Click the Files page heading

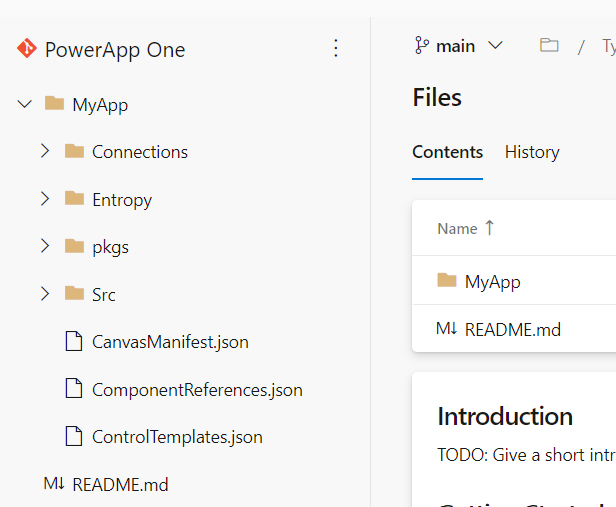tap(437, 97)
